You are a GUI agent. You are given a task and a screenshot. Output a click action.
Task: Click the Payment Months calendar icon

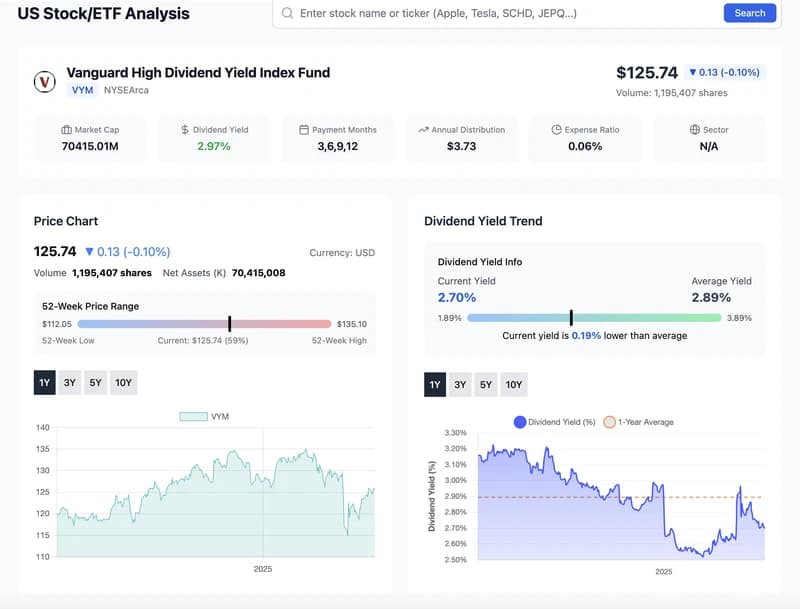(x=304, y=130)
